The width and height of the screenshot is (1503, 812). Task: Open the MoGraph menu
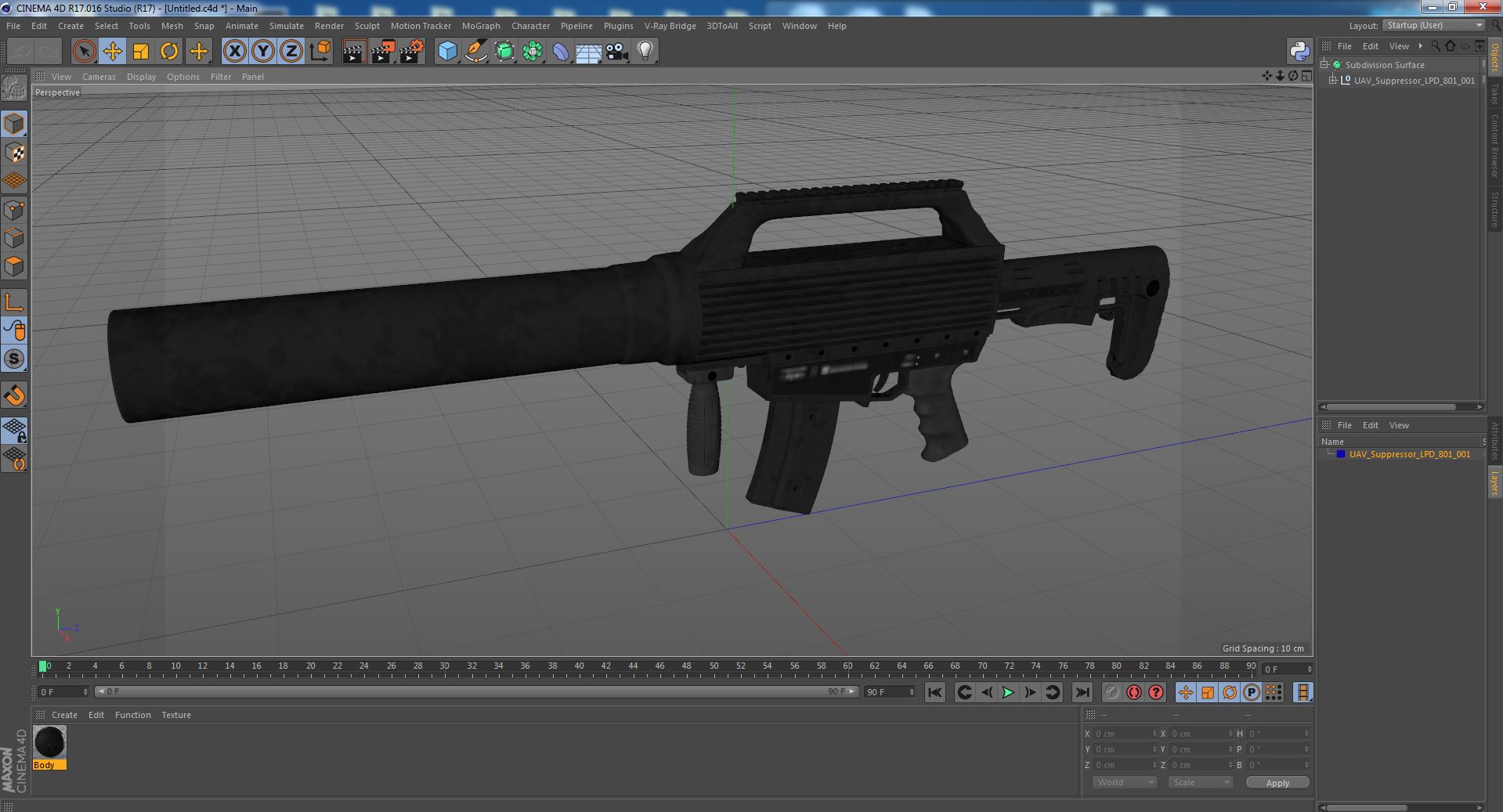(x=481, y=26)
